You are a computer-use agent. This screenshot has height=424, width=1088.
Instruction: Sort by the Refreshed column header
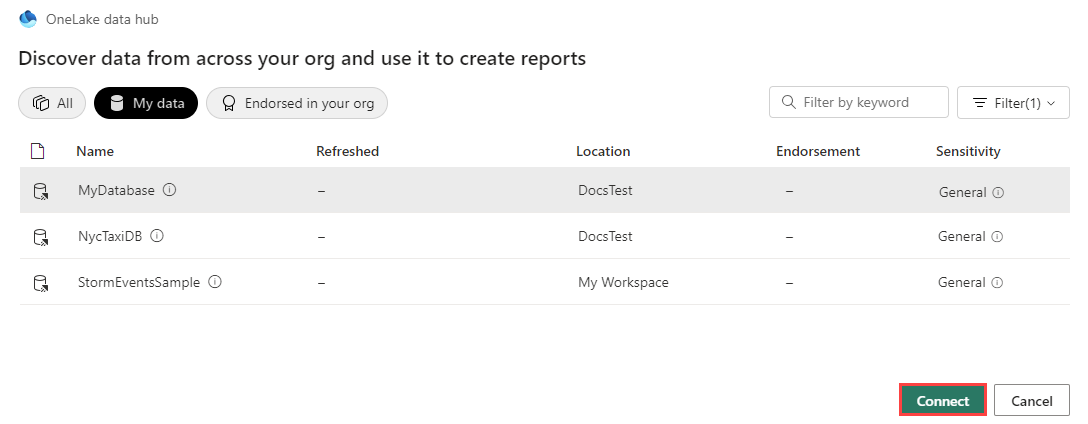(x=347, y=152)
